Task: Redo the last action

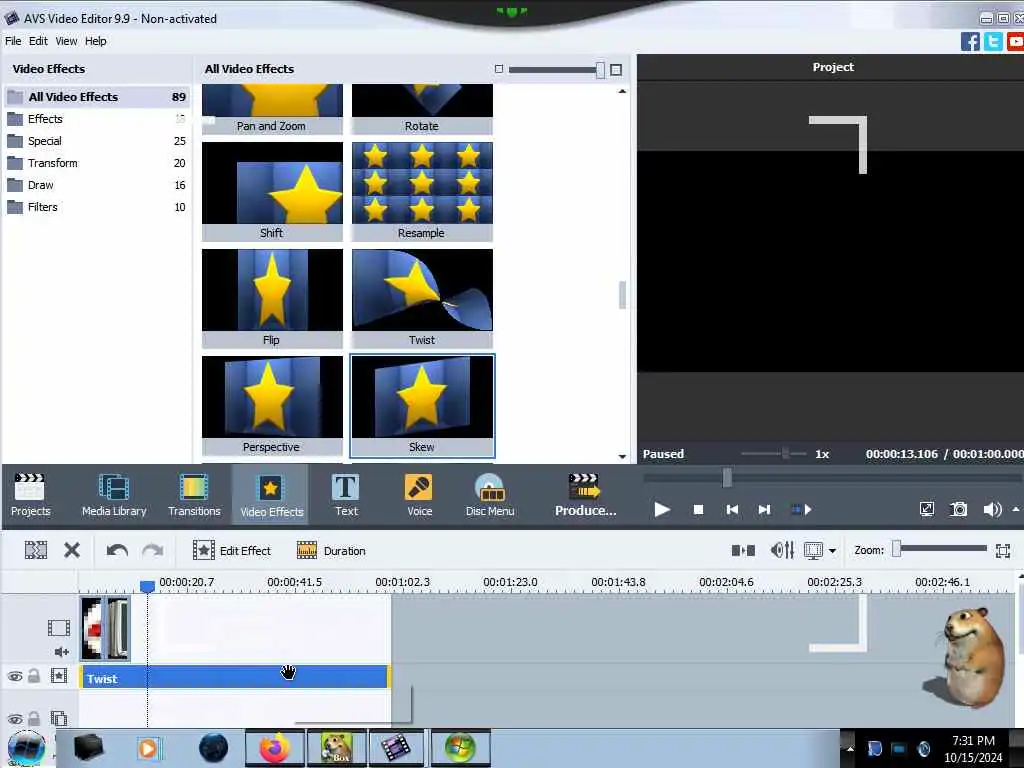Action: (x=153, y=551)
